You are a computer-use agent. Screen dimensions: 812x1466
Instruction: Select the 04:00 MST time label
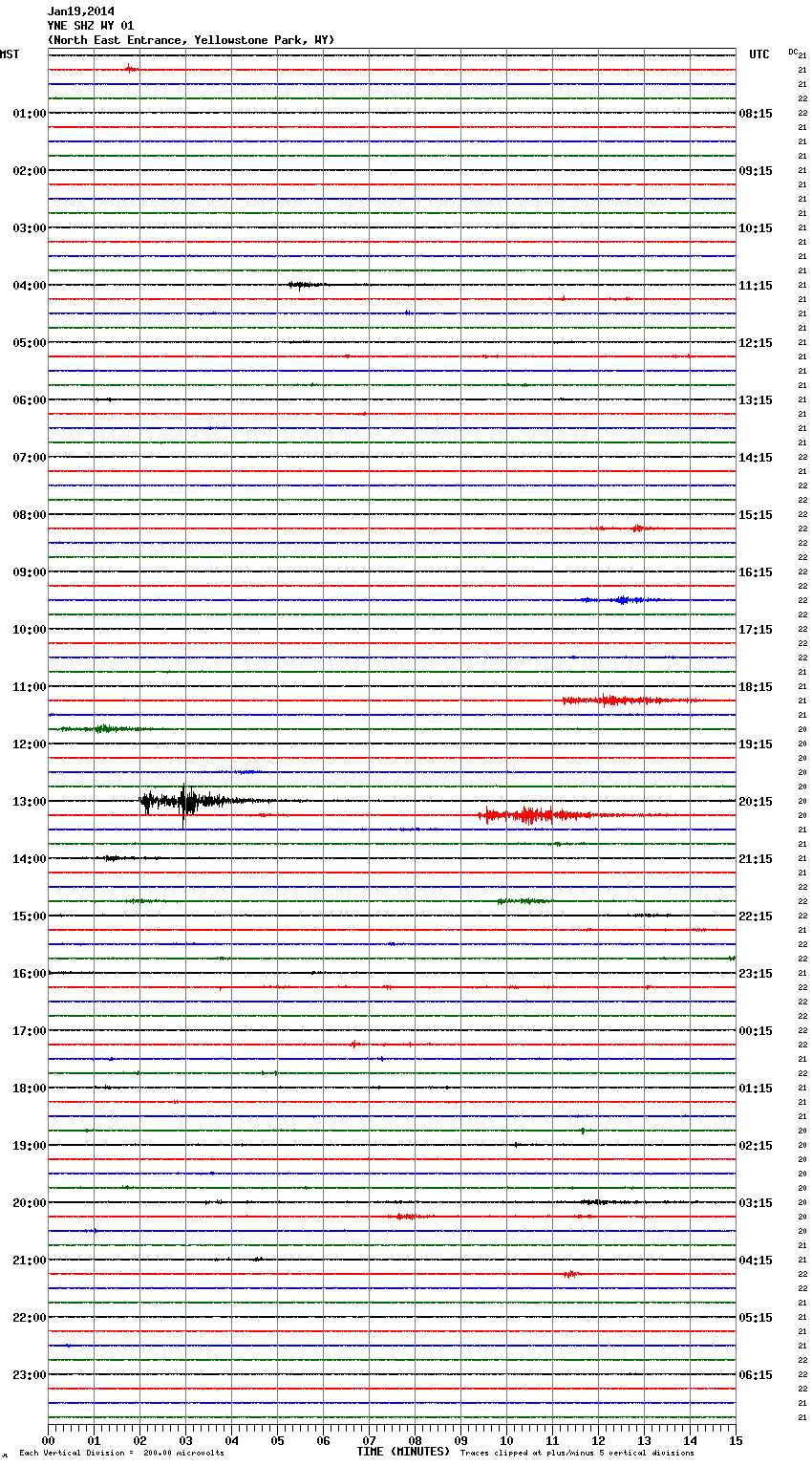(x=30, y=286)
